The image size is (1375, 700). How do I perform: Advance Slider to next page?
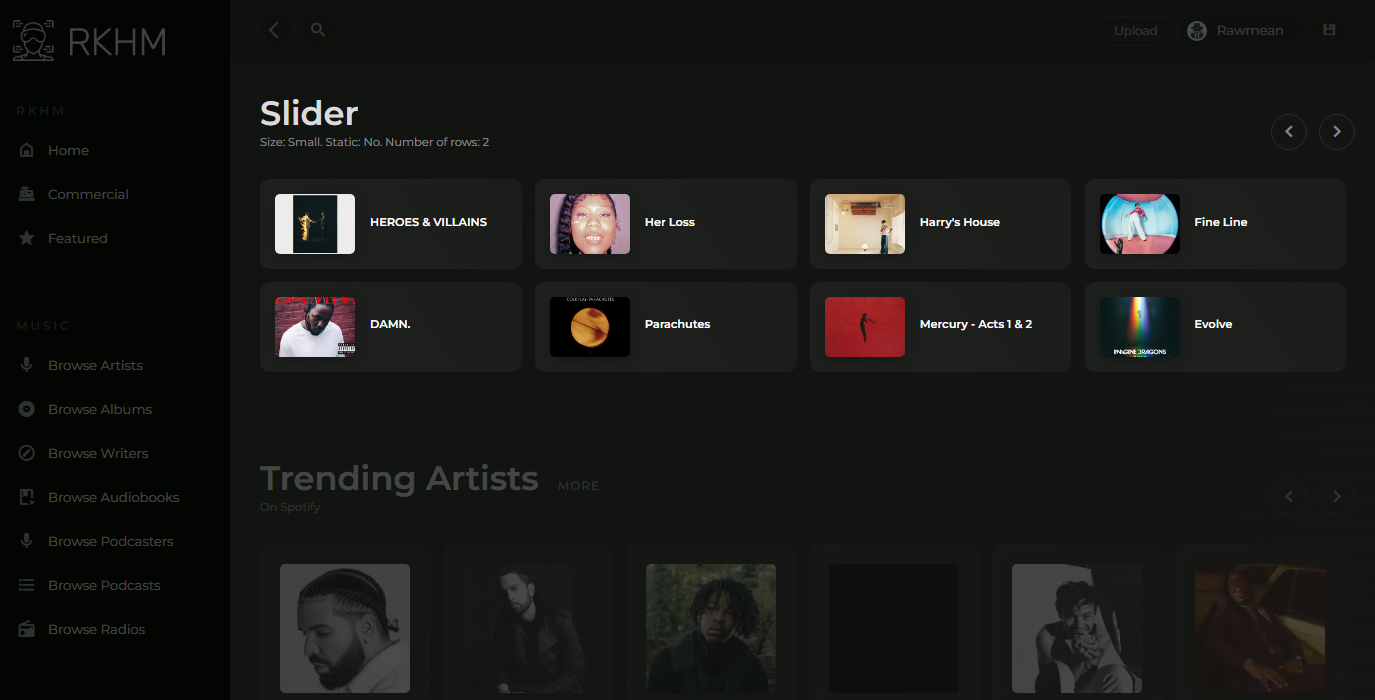(1337, 131)
